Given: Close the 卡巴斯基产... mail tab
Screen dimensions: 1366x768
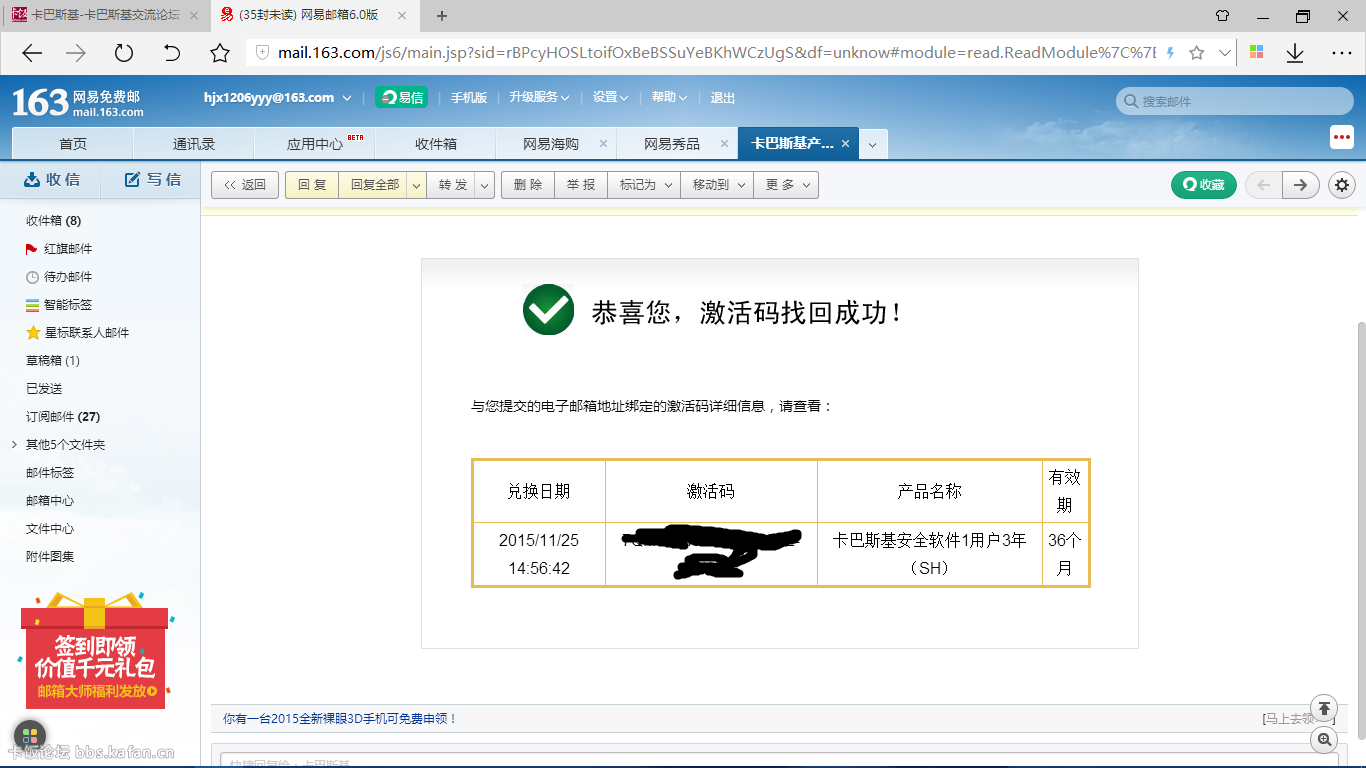Looking at the screenshot, I should tap(845, 144).
